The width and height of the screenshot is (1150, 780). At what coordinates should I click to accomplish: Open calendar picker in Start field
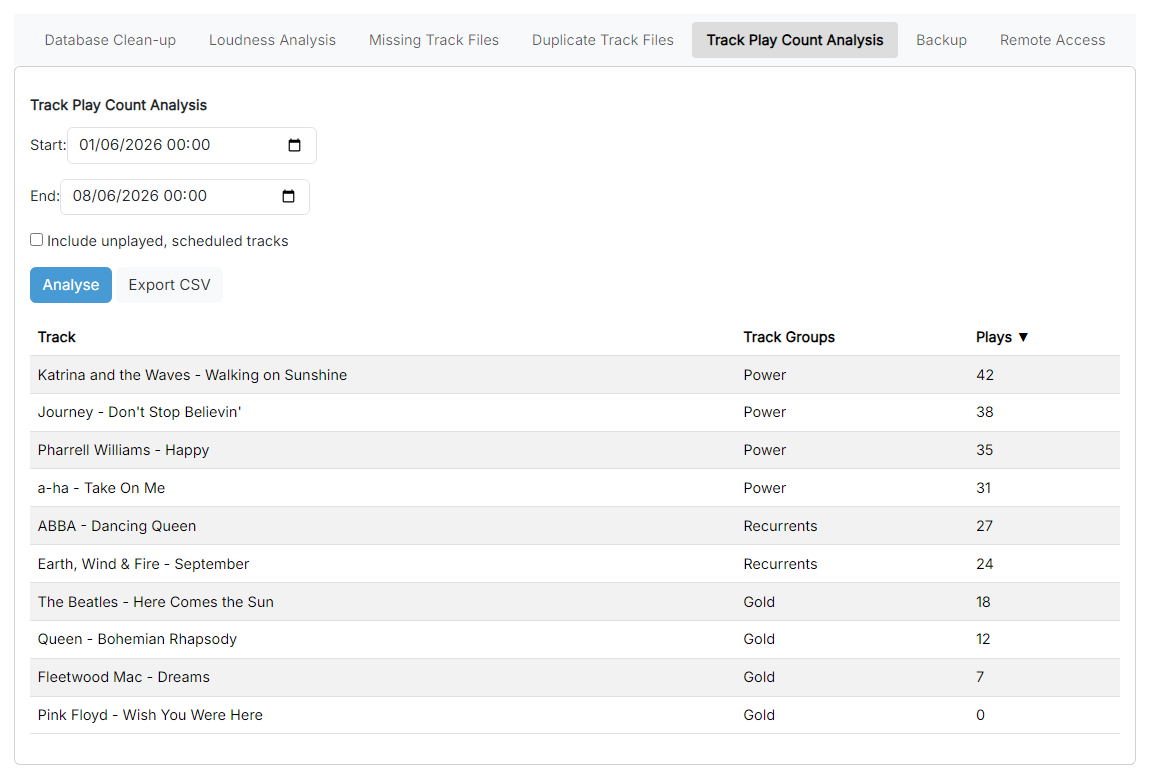coord(294,145)
